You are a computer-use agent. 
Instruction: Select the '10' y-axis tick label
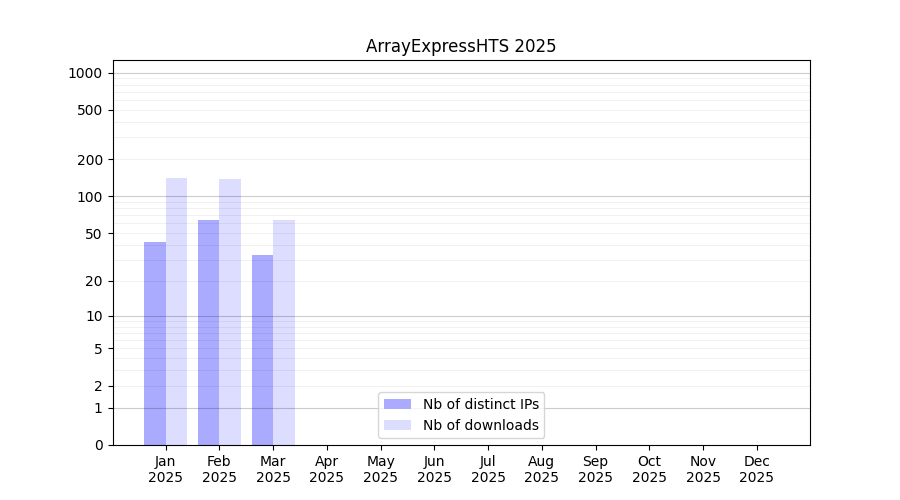pyautogui.click(x=94, y=316)
